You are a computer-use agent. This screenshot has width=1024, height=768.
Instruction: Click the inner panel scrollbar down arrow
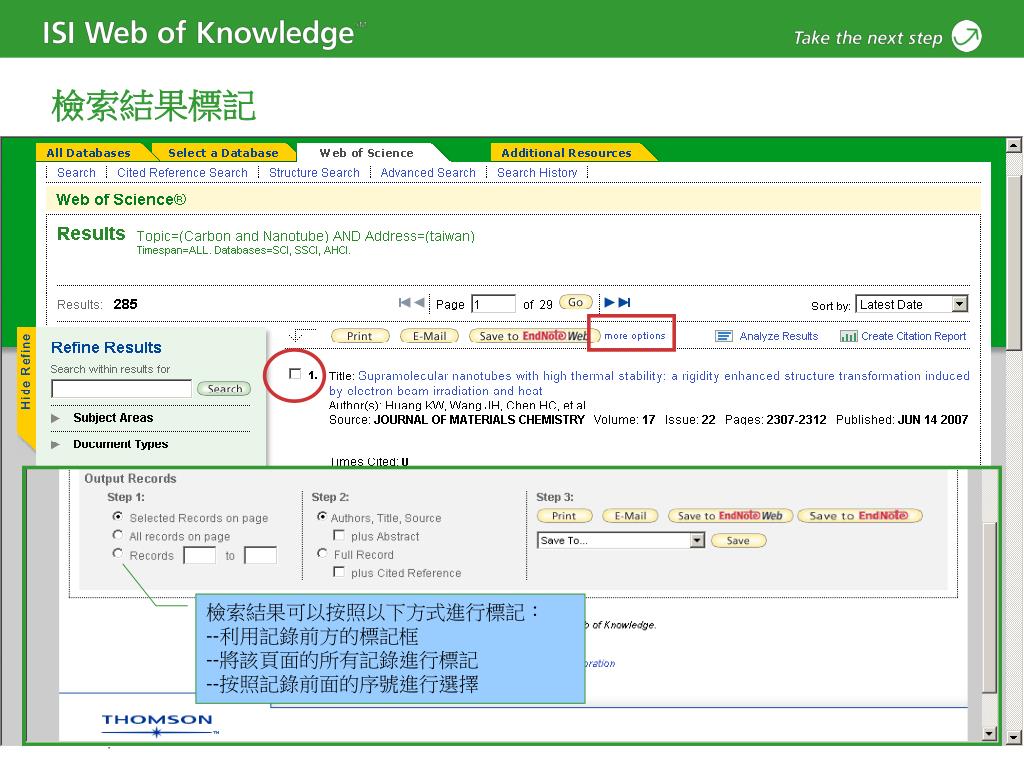click(x=990, y=734)
